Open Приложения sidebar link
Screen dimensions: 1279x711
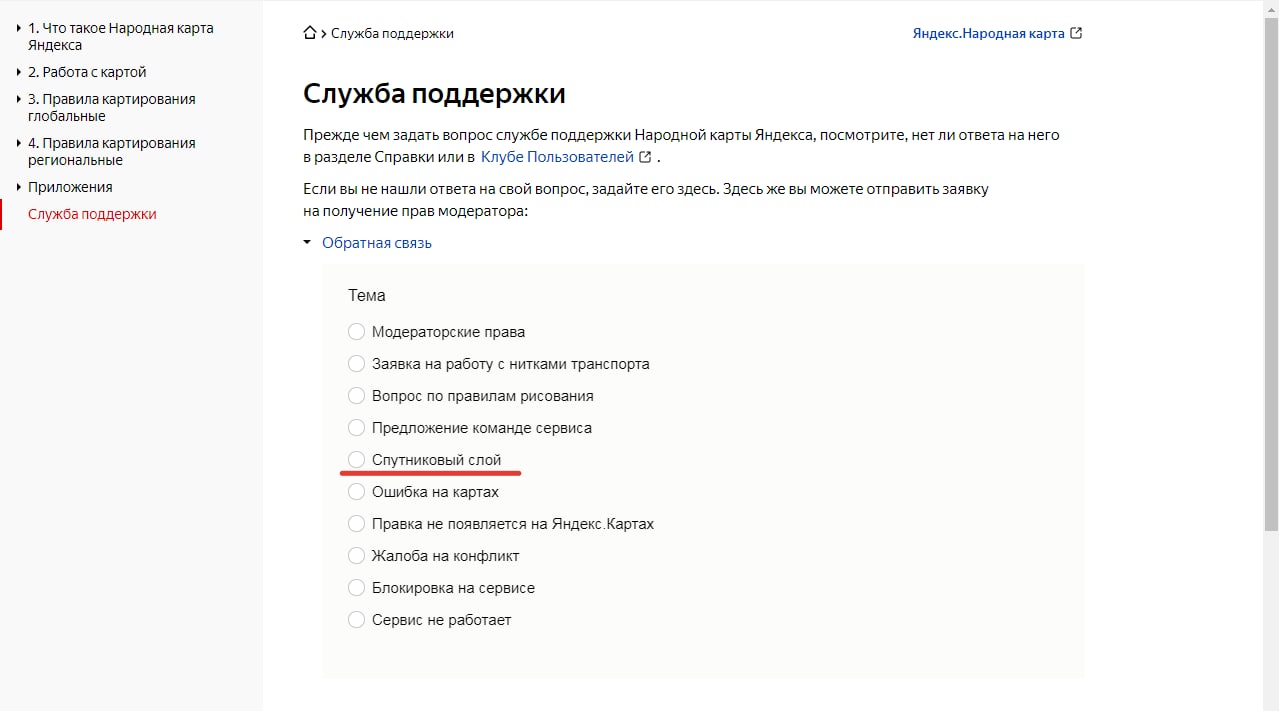coord(70,187)
